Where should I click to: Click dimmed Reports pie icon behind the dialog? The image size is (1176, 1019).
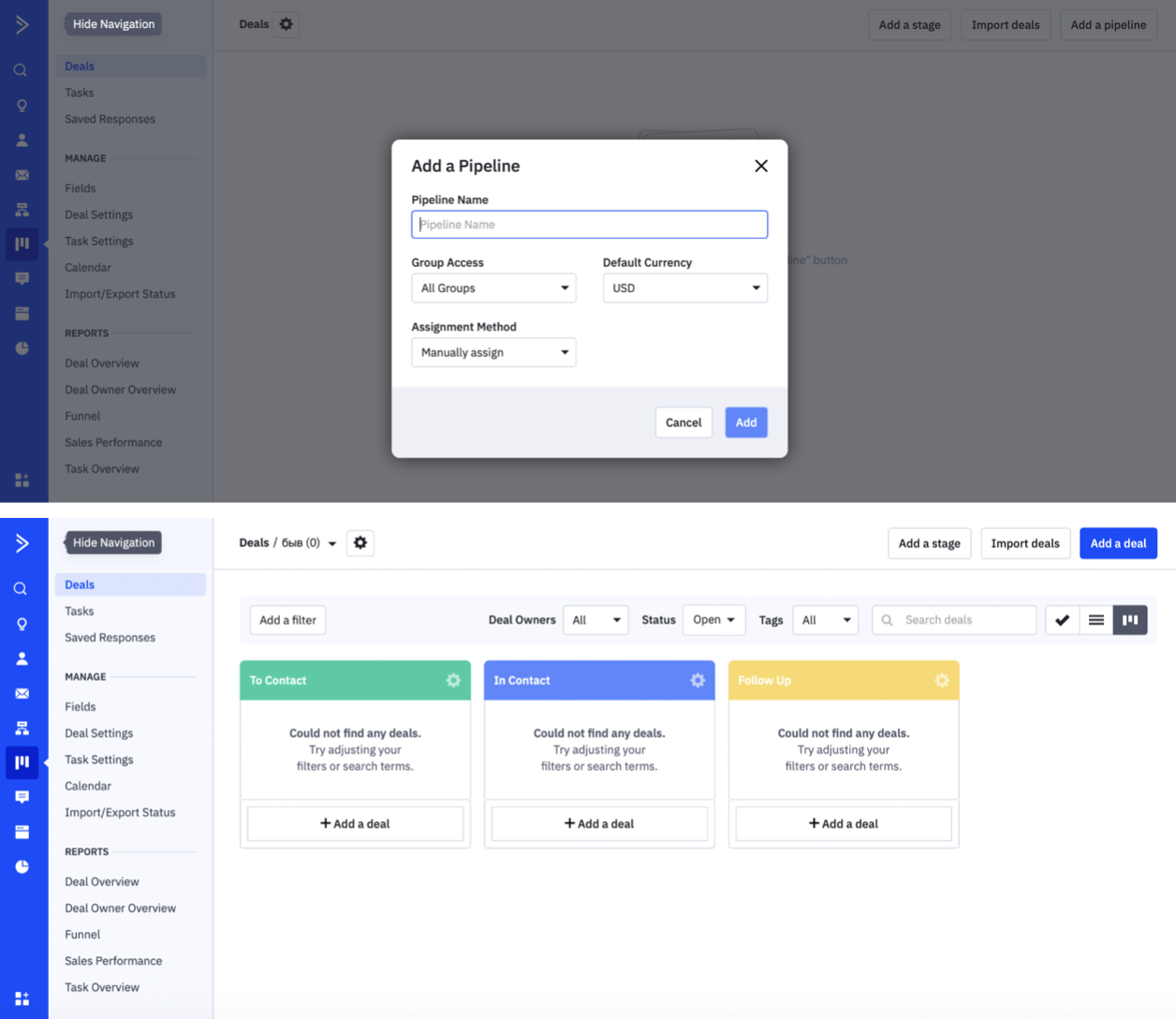[x=22, y=348]
